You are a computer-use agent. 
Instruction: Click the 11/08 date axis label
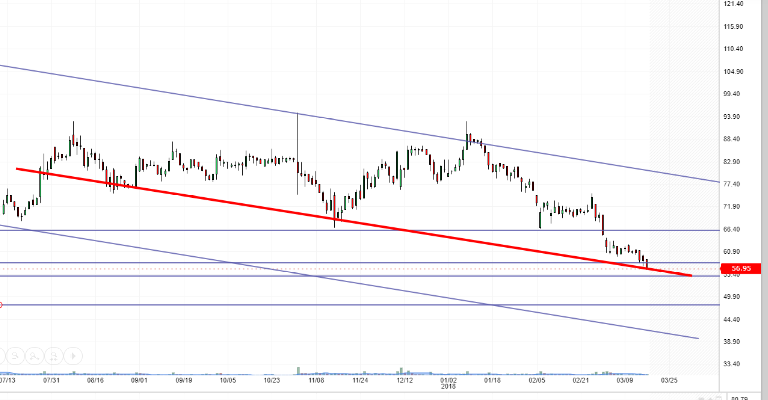(x=316, y=380)
